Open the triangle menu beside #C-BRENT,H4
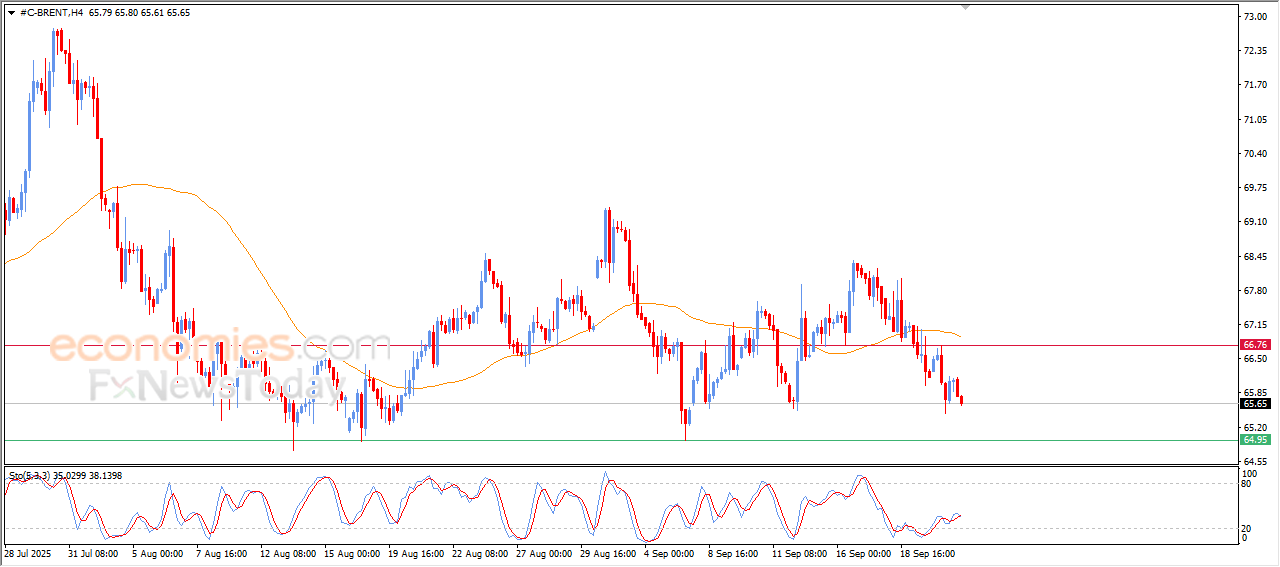This screenshot has height=567, width=1280. [x=11, y=13]
